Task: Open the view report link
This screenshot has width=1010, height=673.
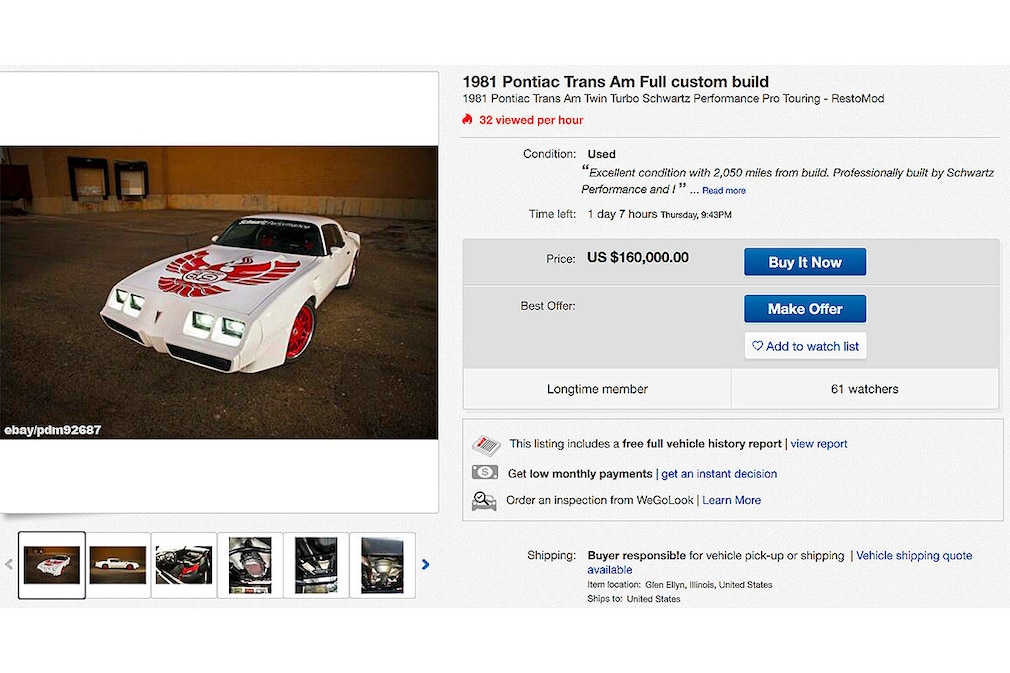Action: [x=819, y=444]
